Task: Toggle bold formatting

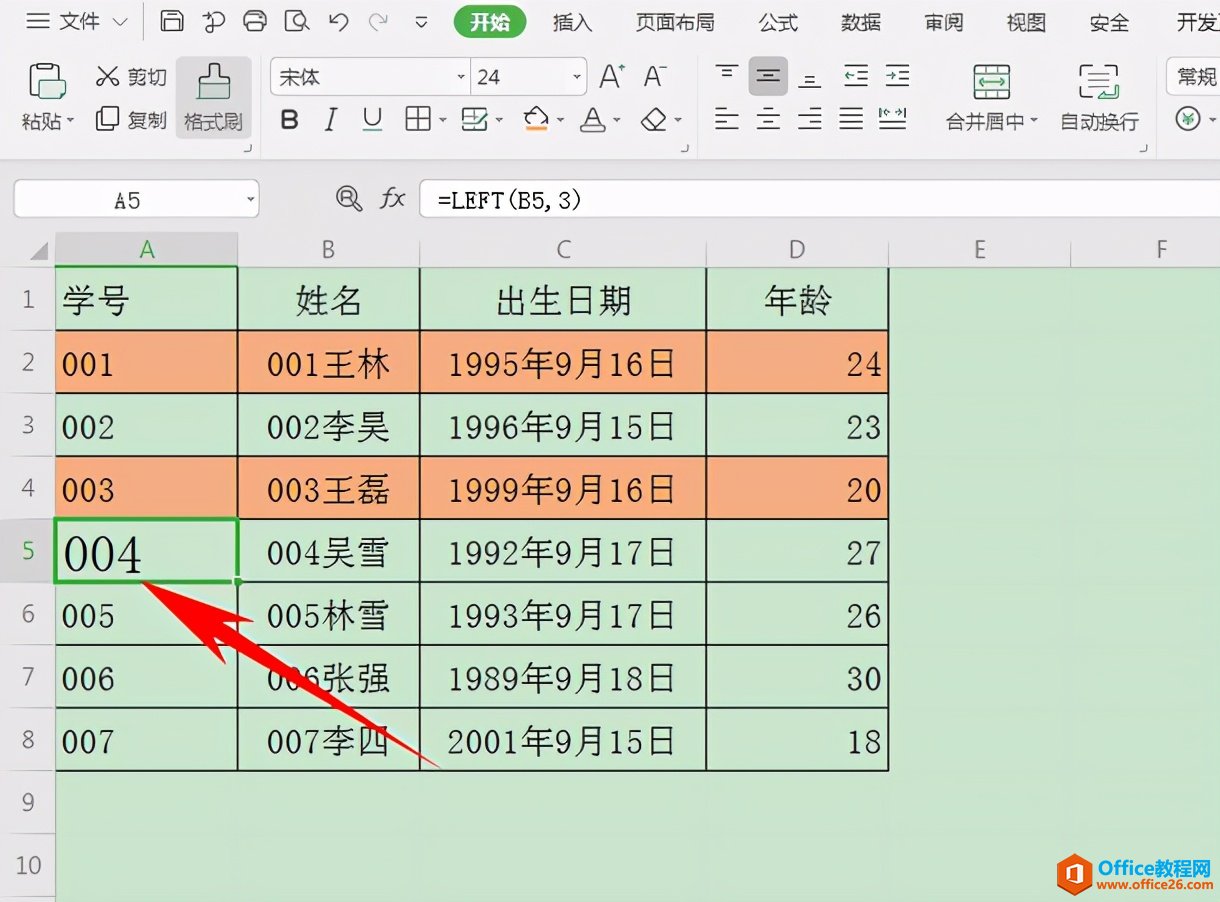Action: pos(290,121)
